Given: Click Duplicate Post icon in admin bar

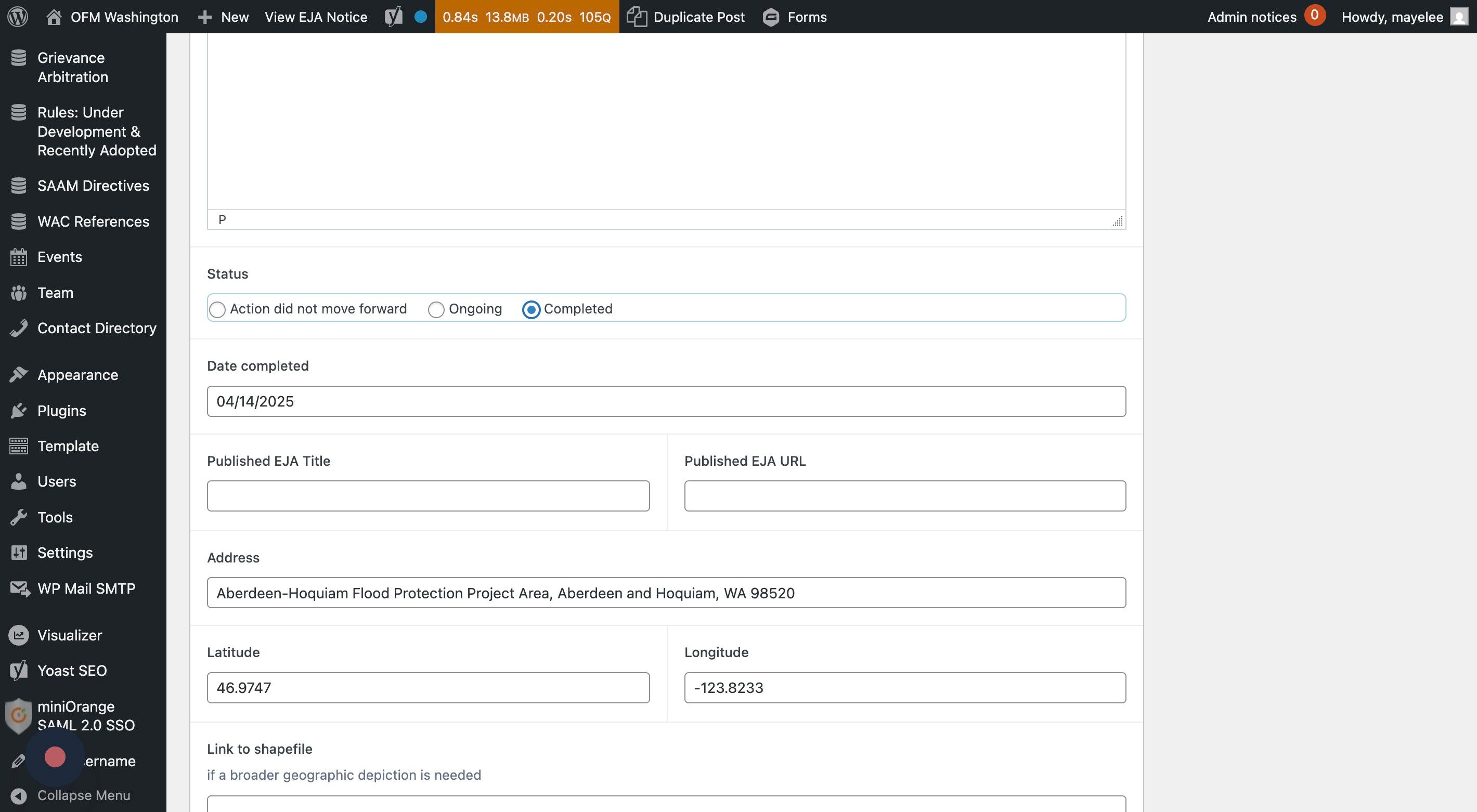Looking at the screenshot, I should point(637,17).
